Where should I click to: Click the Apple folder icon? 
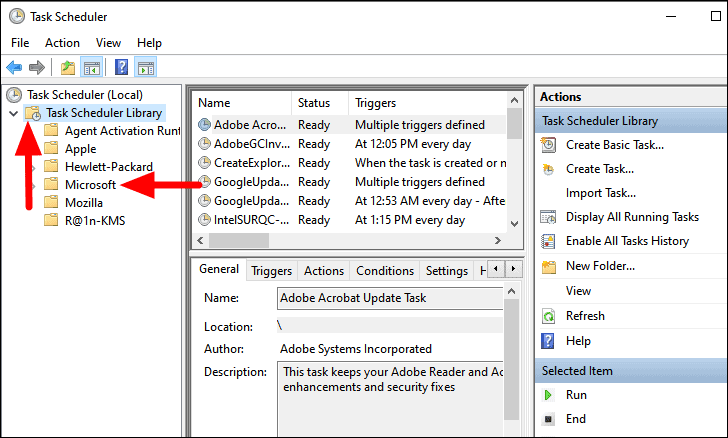51,148
